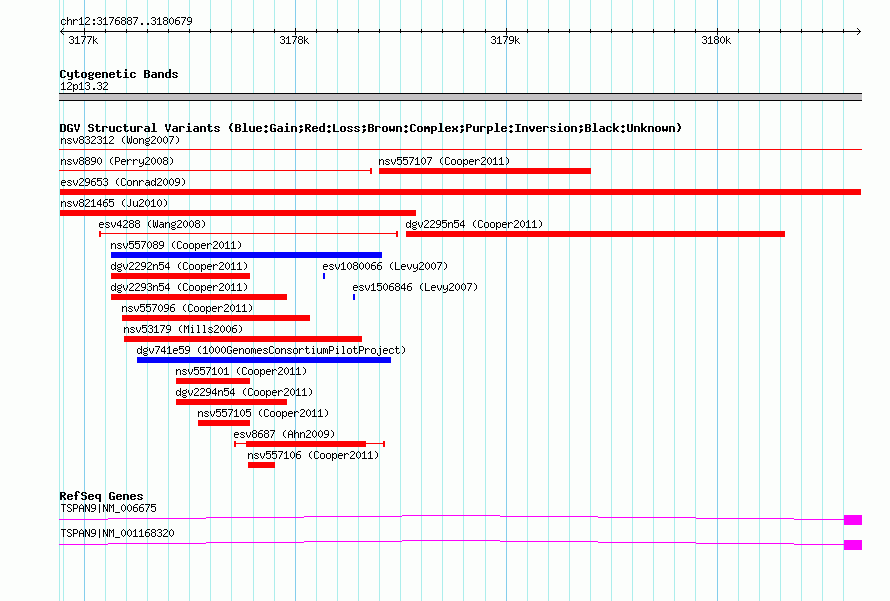Click the dgv2292n54 (Cooper2011) label

click(179, 266)
